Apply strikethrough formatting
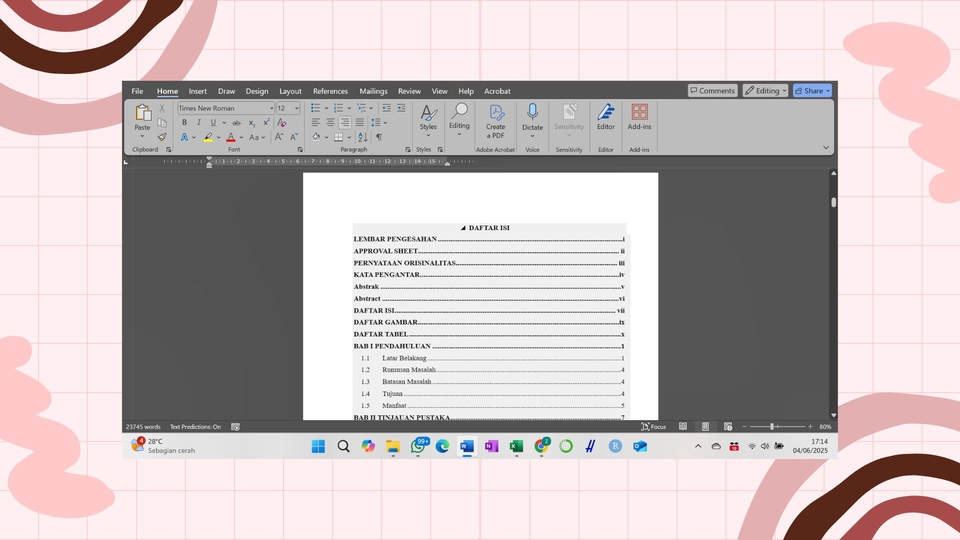The height and width of the screenshot is (540, 960). [236, 122]
